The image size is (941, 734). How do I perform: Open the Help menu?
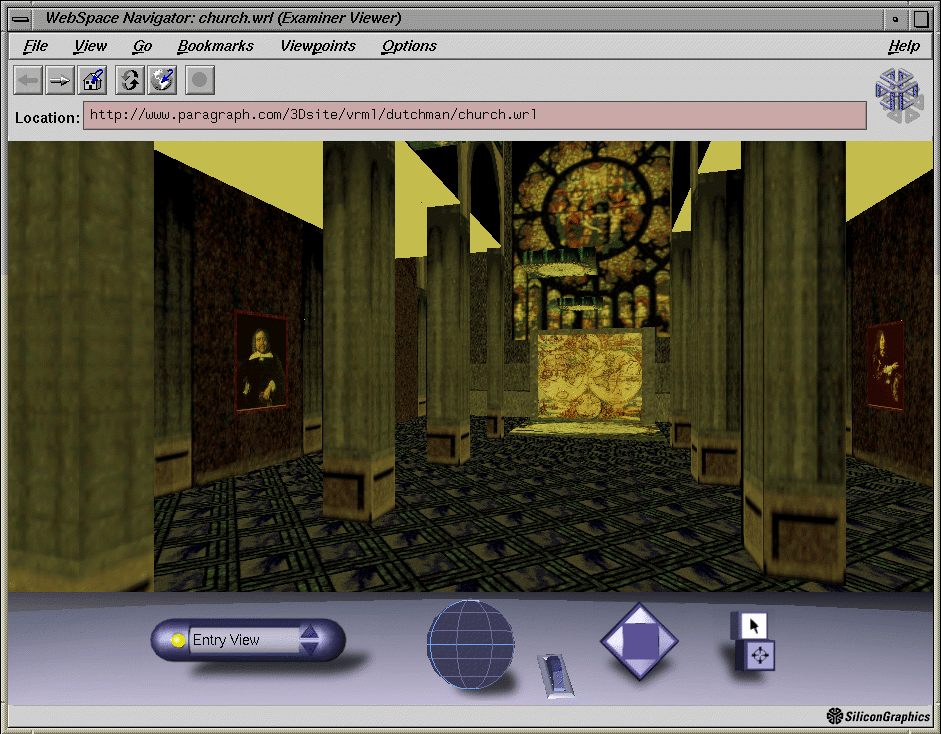coord(904,46)
